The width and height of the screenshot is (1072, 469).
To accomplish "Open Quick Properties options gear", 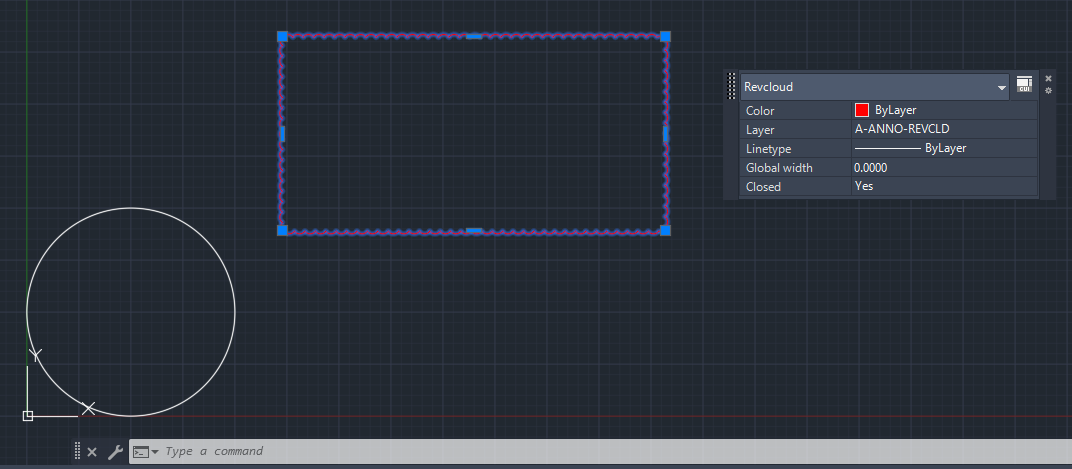I will (1048, 90).
